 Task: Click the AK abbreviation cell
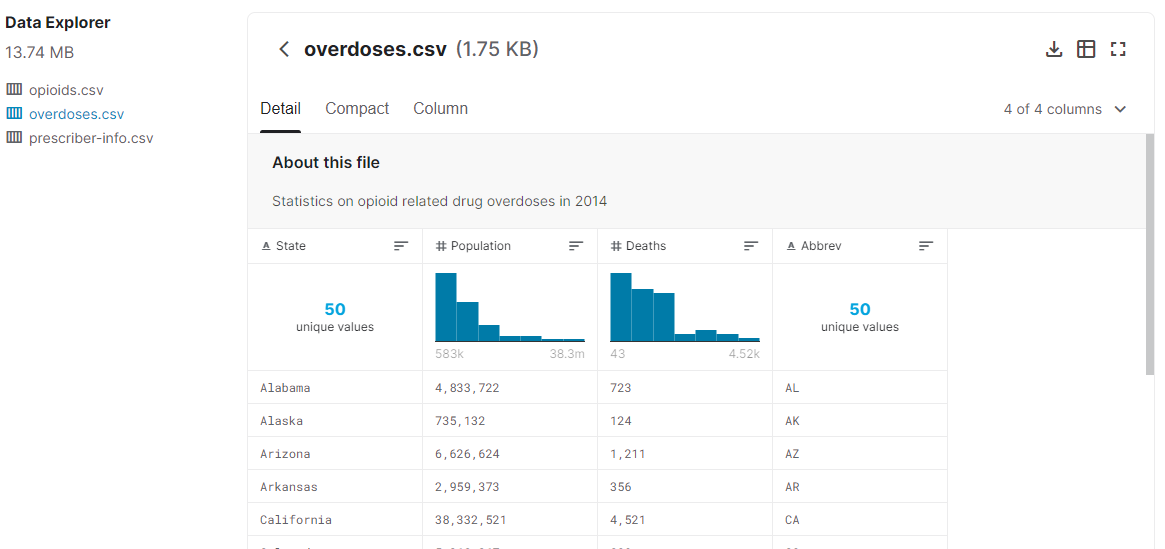[860, 420]
